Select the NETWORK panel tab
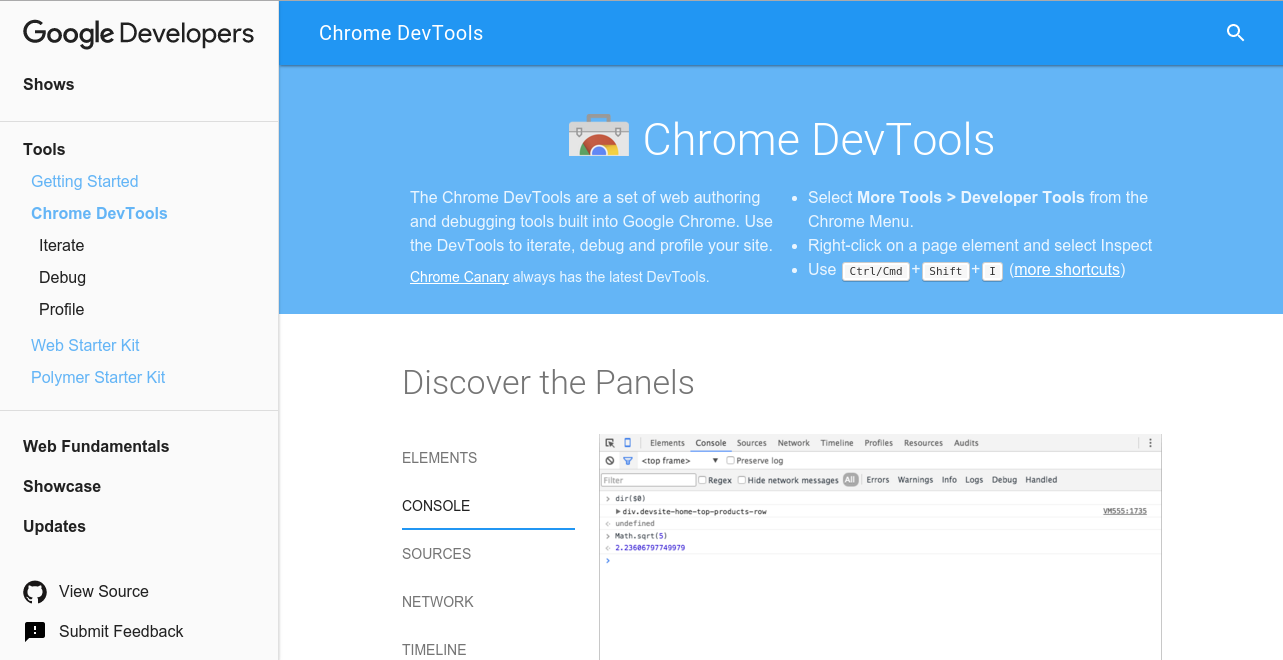1283x660 pixels. coord(438,602)
